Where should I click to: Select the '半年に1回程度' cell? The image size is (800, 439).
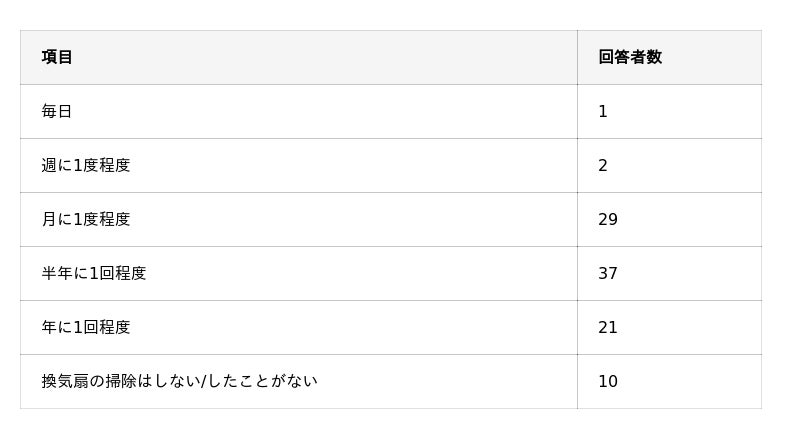(94, 273)
